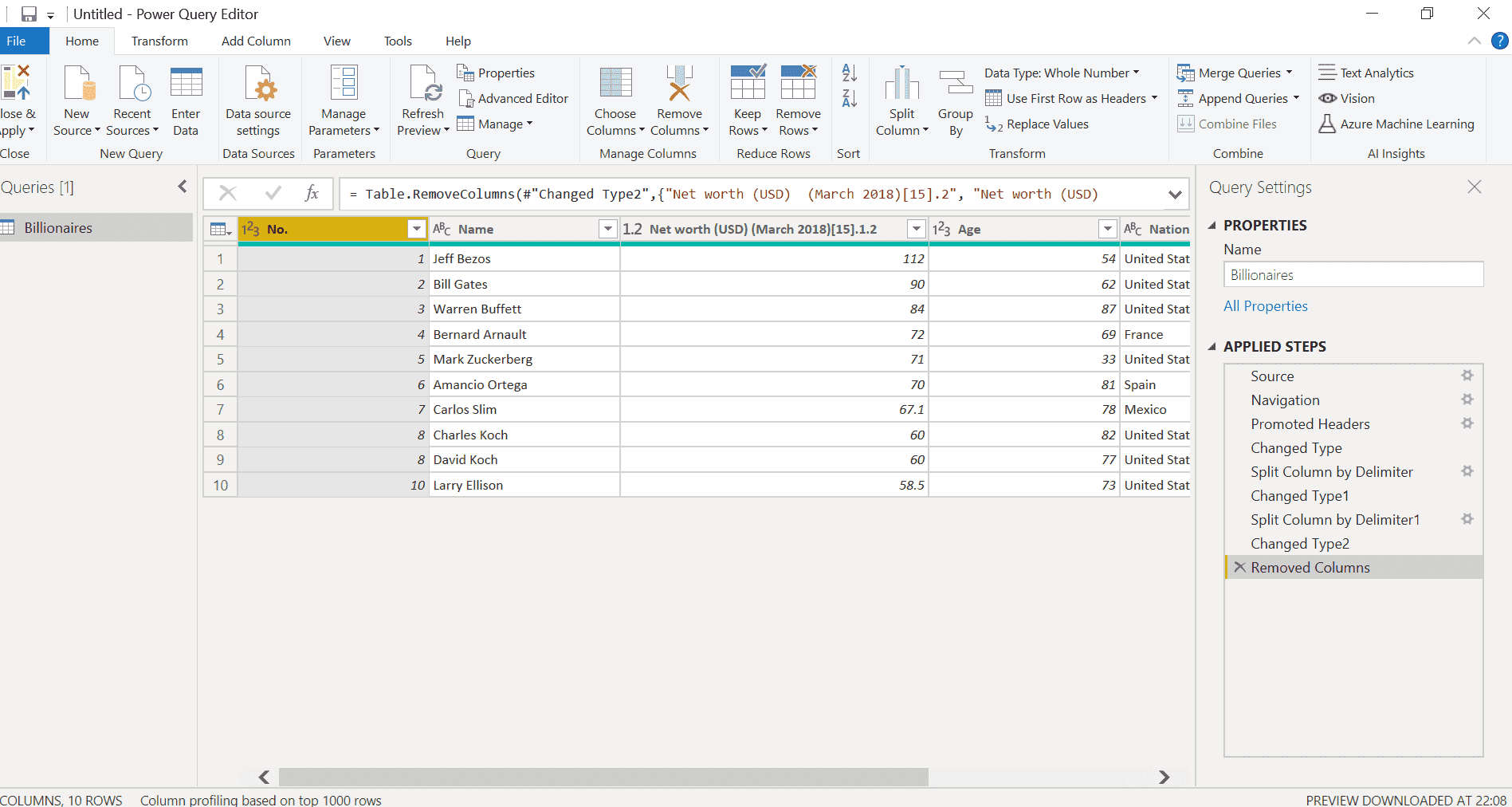Click the Manage Parameters icon

coord(344,84)
